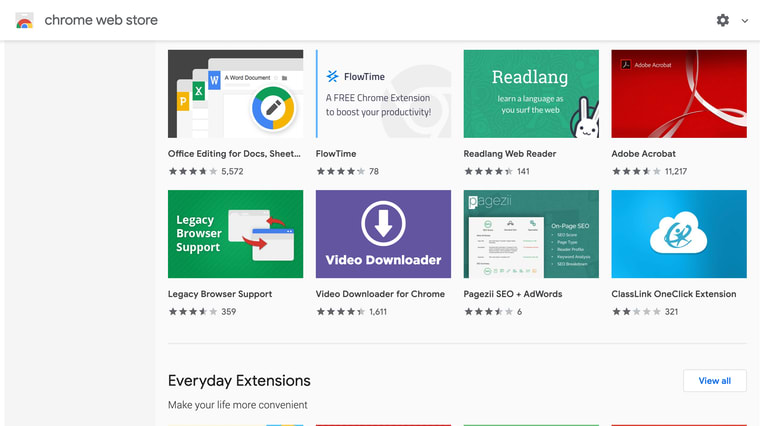Viewport: 760px width, 426px height.
Task: Open the Video Downloader purple image
Action: (x=383, y=234)
